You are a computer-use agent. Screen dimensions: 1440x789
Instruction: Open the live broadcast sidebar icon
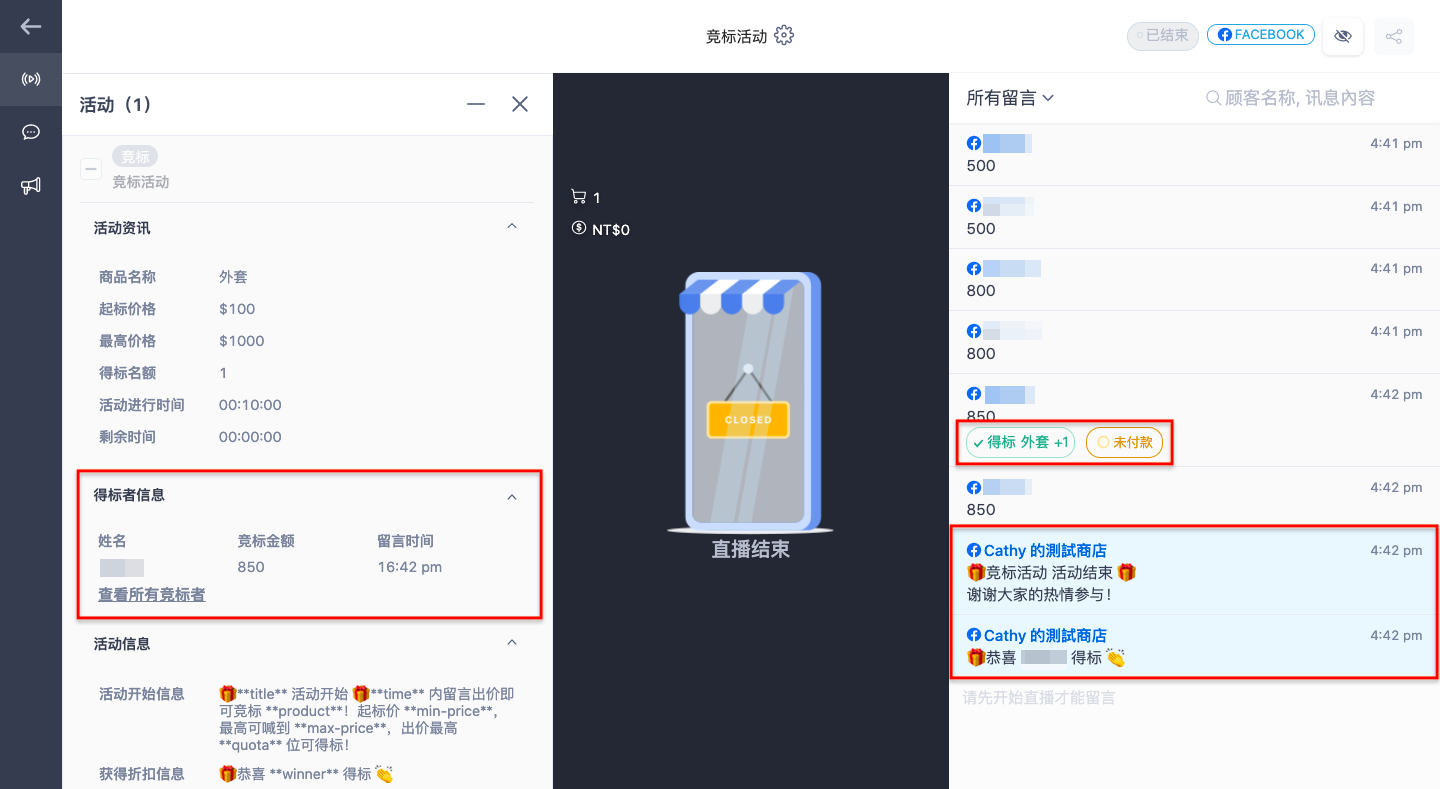pos(31,79)
